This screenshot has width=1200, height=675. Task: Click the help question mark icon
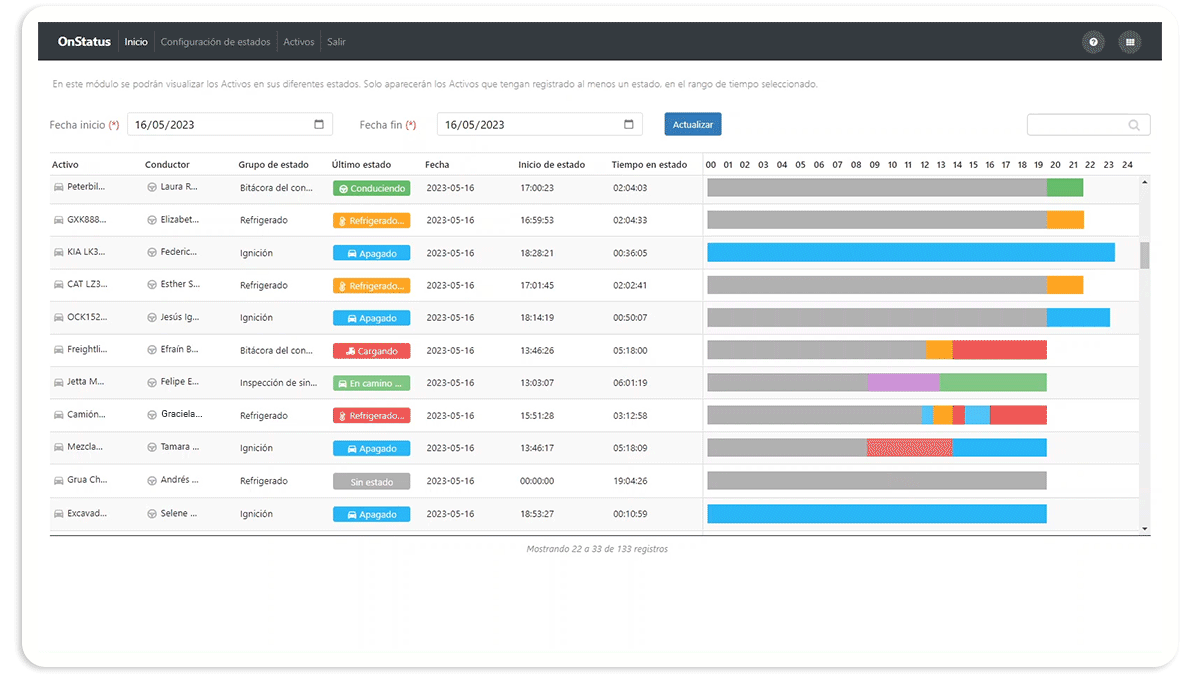(1093, 42)
